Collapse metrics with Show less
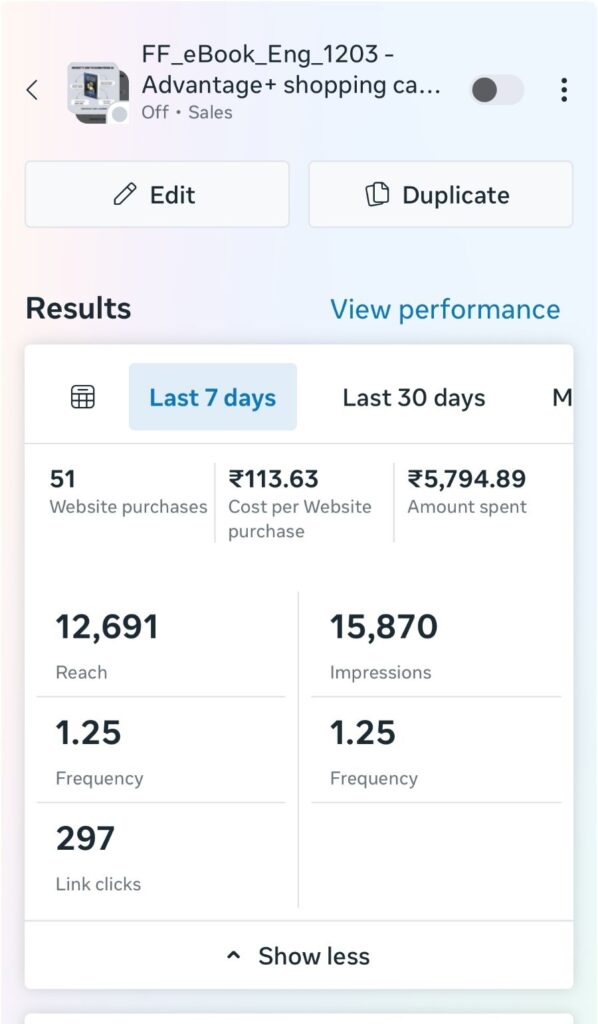598x1024 pixels. 299,956
